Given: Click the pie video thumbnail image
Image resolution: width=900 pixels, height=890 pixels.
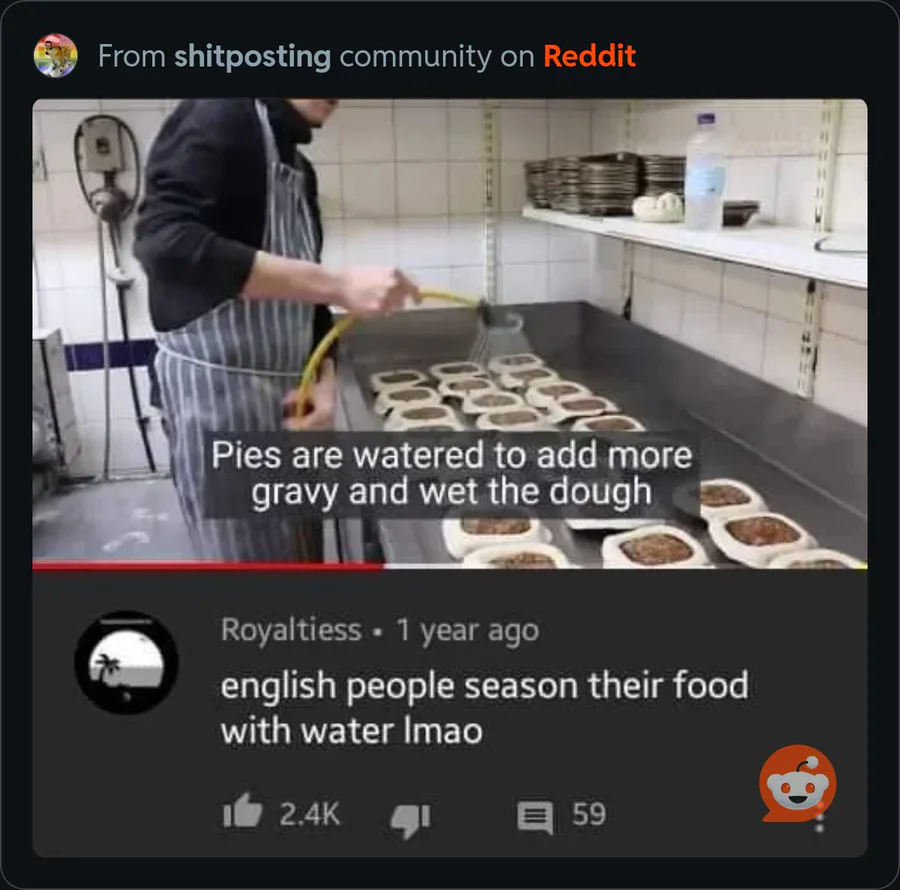Looking at the screenshot, I should pos(450,331).
